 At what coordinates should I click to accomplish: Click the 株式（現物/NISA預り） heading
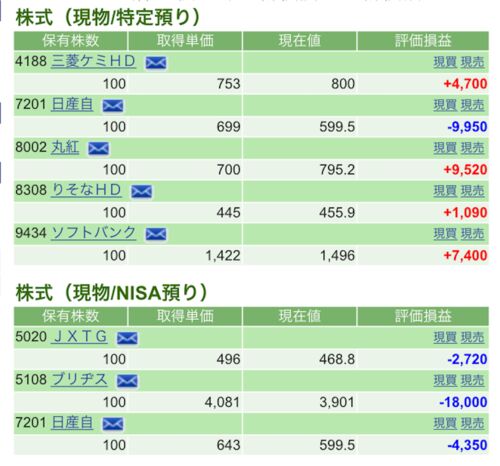point(111,293)
